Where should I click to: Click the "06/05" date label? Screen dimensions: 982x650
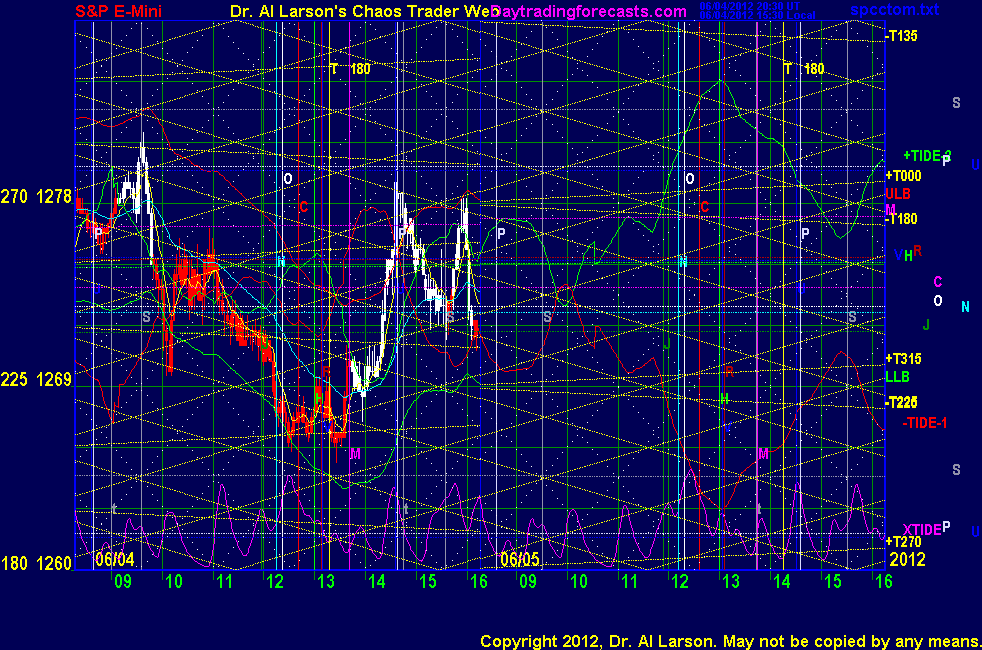(520, 559)
